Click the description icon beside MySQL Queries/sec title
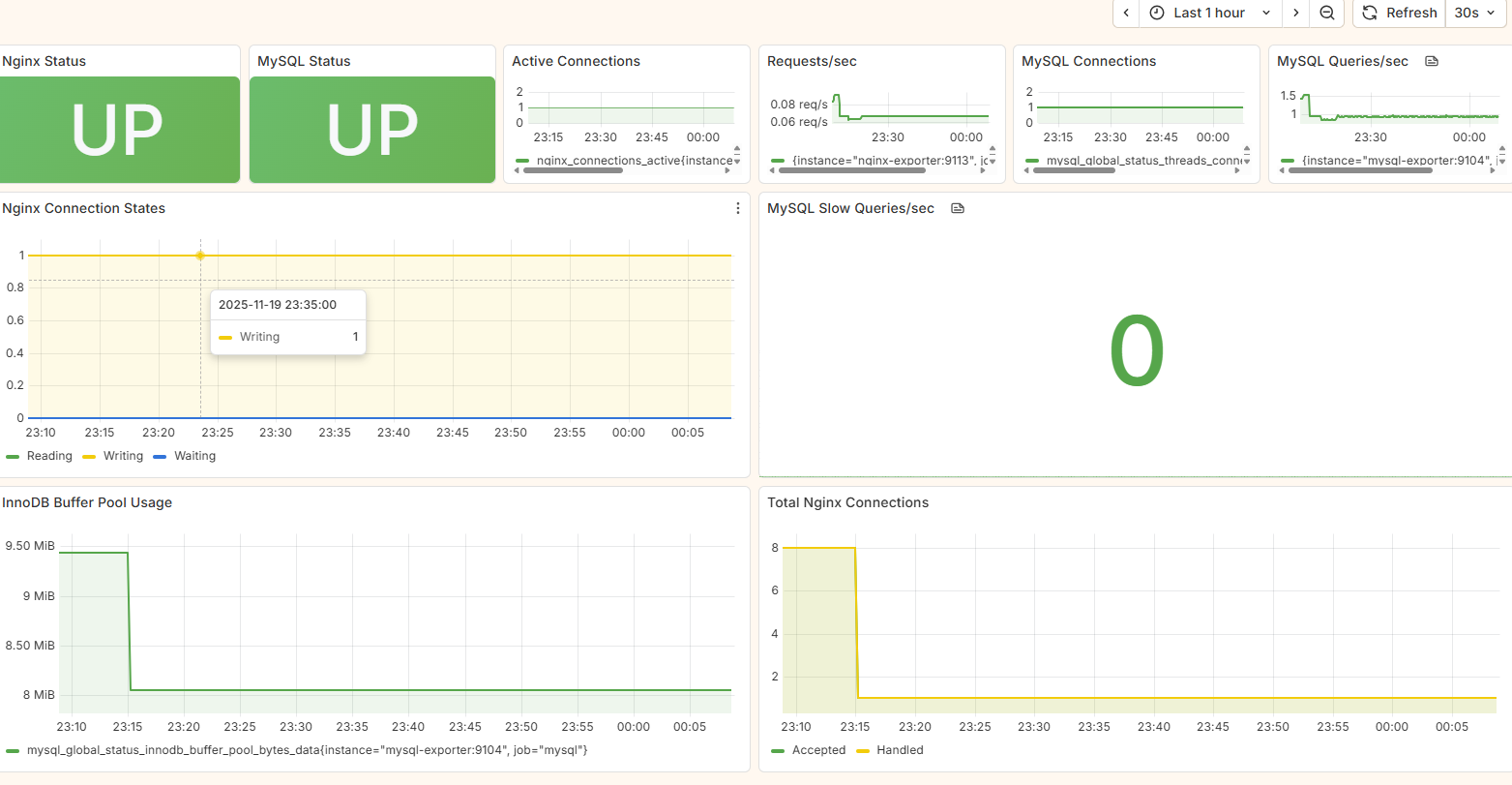Image resolution: width=1512 pixels, height=785 pixels. click(1431, 60)
